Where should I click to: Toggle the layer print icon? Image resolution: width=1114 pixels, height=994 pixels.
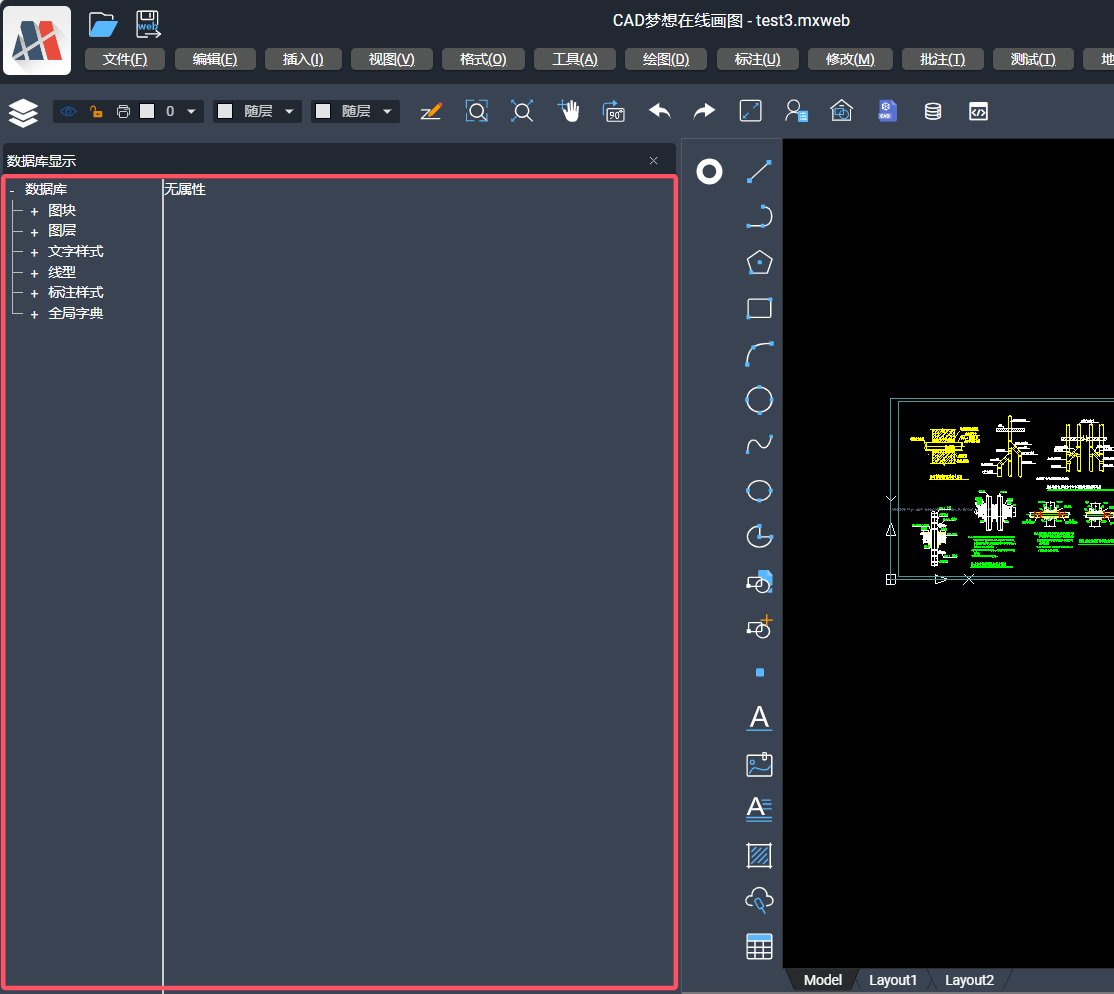(x=123, y=112)
